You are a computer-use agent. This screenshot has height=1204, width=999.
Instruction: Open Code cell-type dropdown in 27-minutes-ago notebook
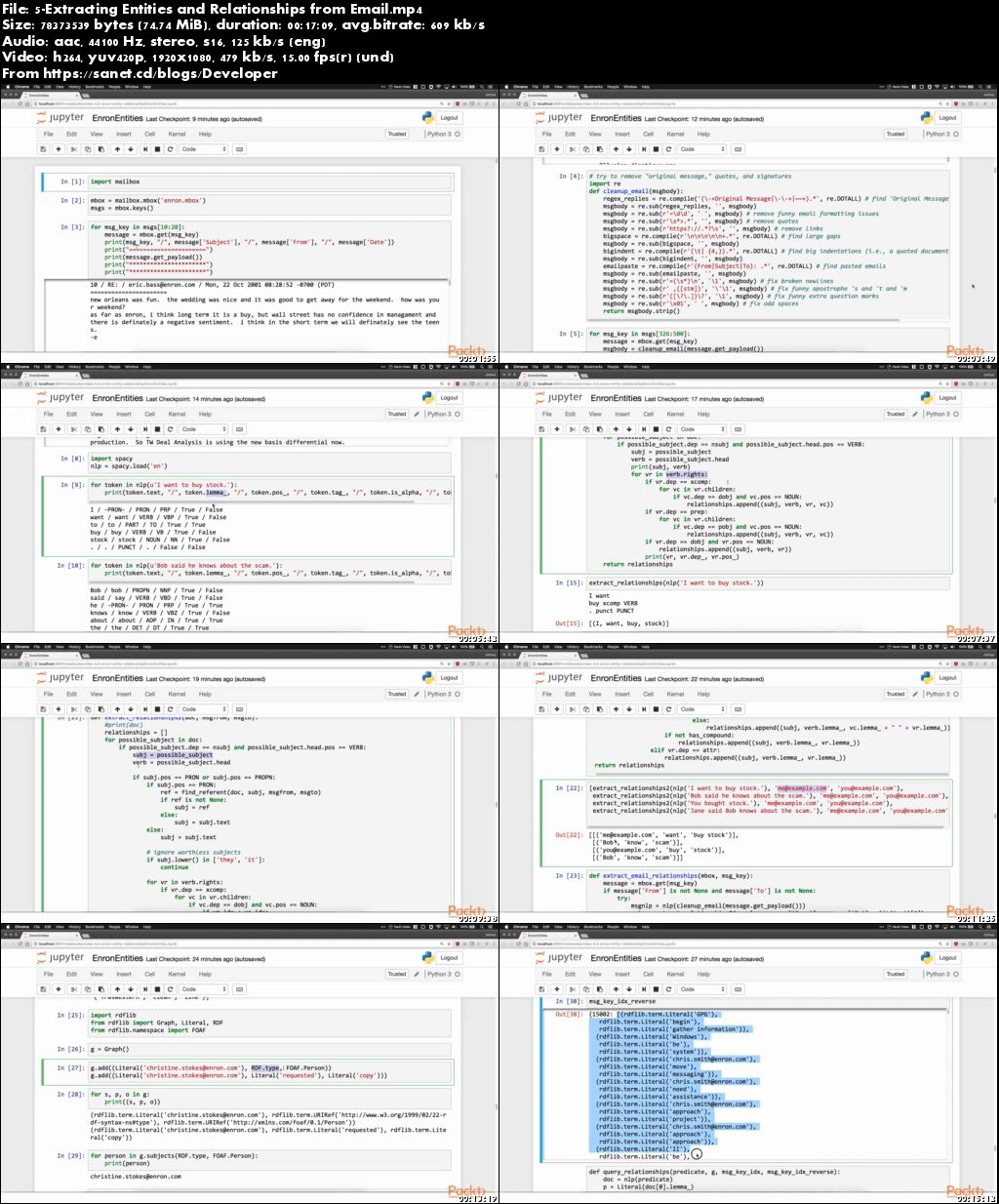coord(702,989)
